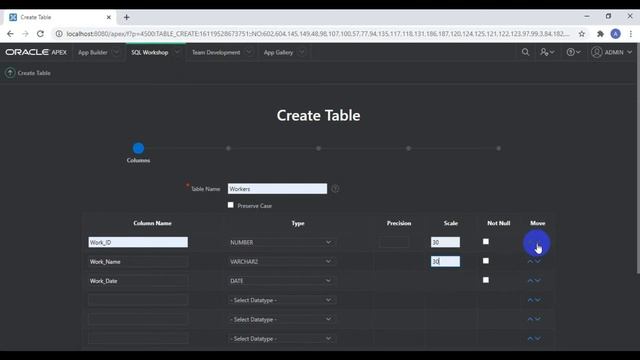Open a new browser tab
This screenshot has width=640, height=360.
coord(127,17)
